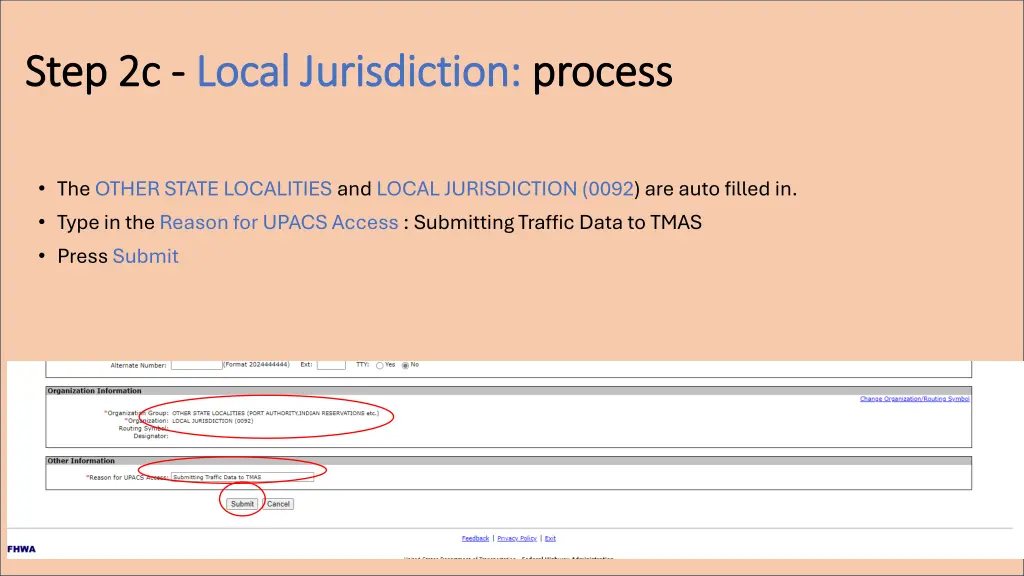Click the Ext extension input field
The height and width of the screenshot is (576, 1024).
point(331,365)
